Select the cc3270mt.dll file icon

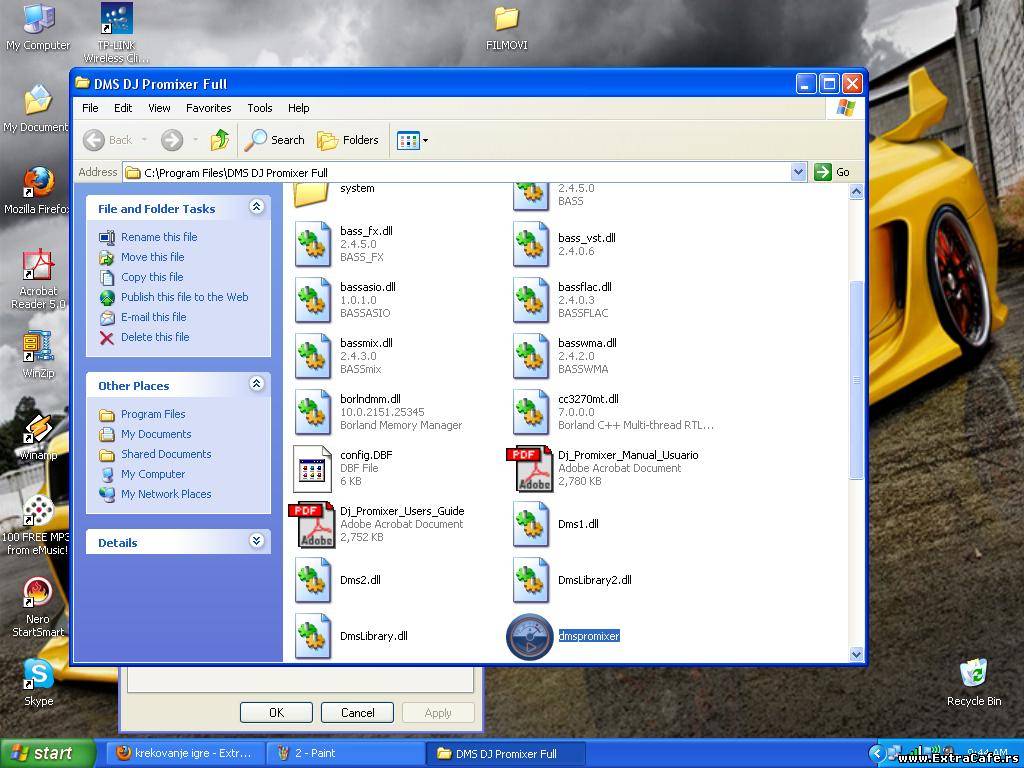[531, 413]
